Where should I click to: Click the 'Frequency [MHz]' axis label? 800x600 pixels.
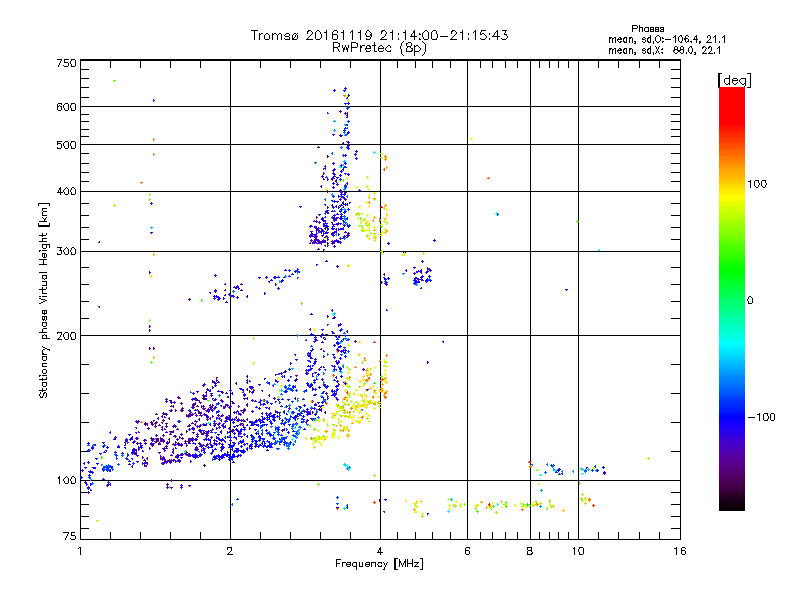pyautogui.click(x=379, y=564)
